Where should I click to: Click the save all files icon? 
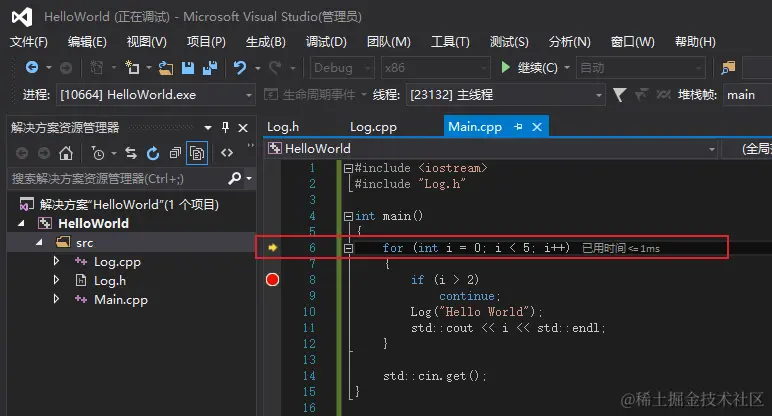(210, 67)
